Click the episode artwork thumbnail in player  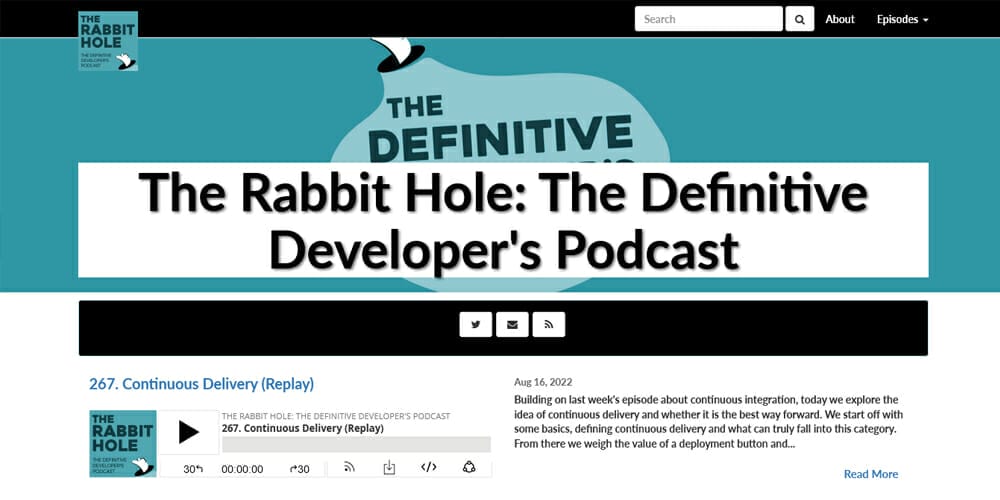click(123, 444)
